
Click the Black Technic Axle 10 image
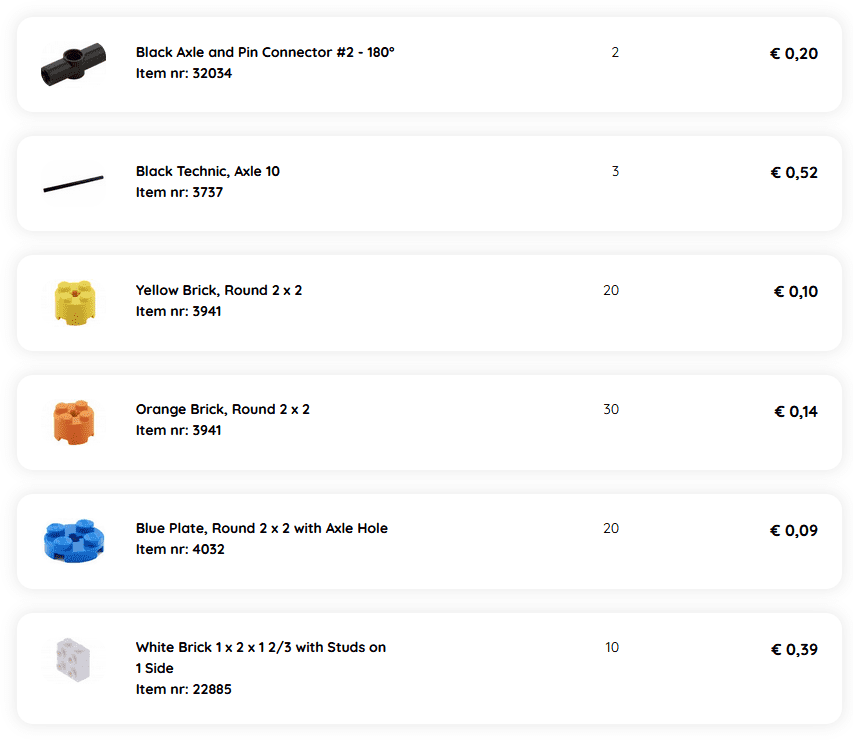(x=73, y=184)
